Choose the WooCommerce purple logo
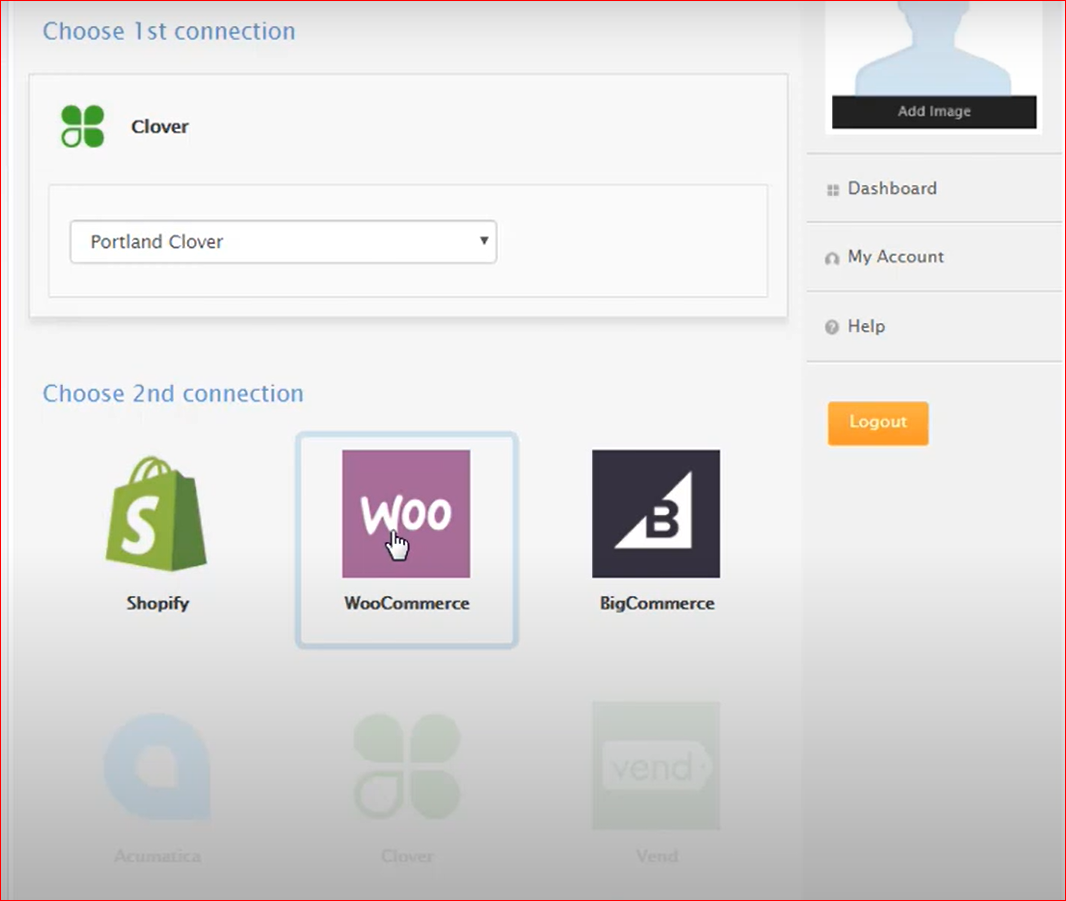Image resolution: width=1066 pixels, height=901 pixels. [406, 513]
